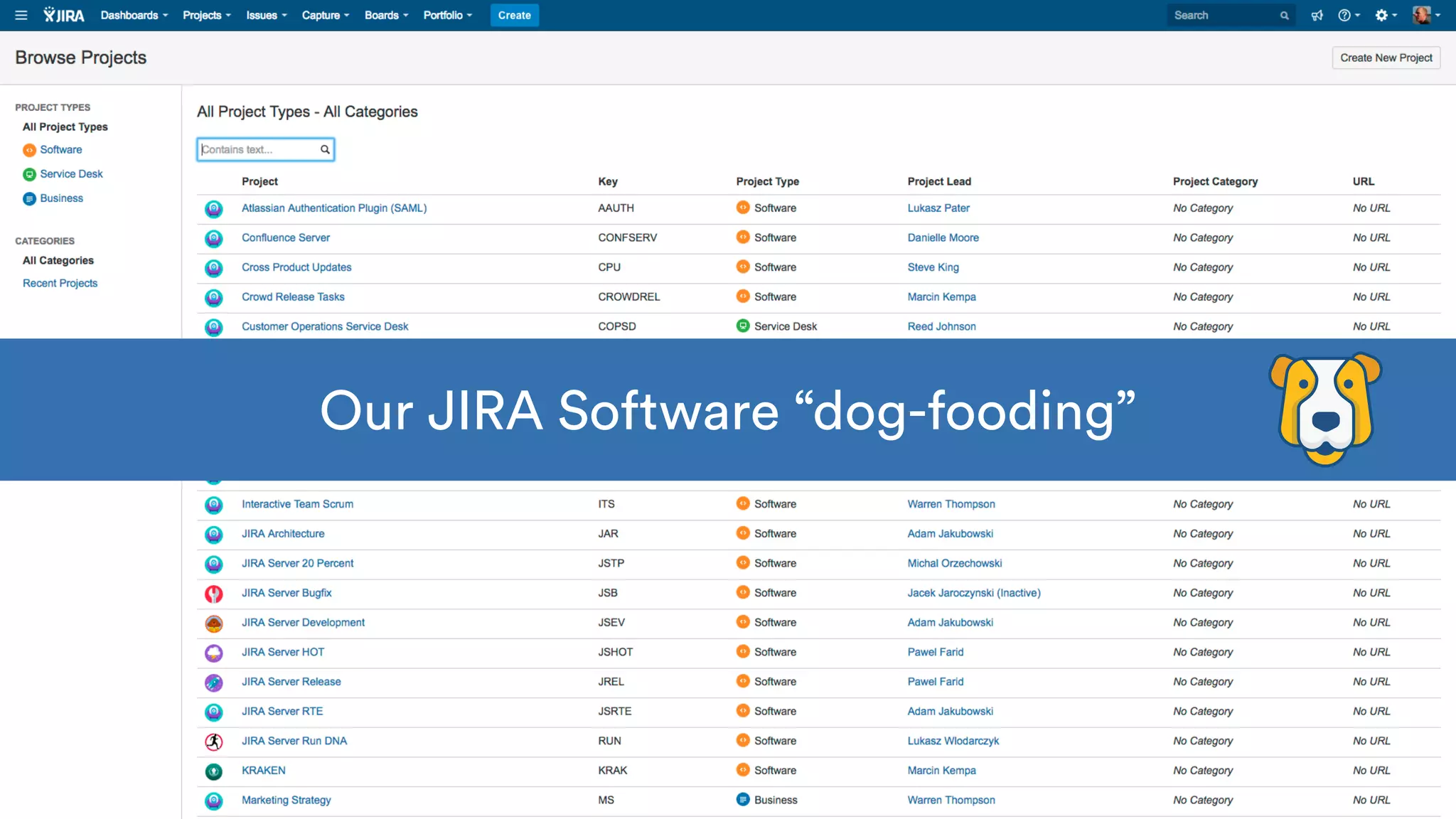This screenshot has height=819, width=1456.
Task: Open Steve King's profile link
Action: point(933,267)
